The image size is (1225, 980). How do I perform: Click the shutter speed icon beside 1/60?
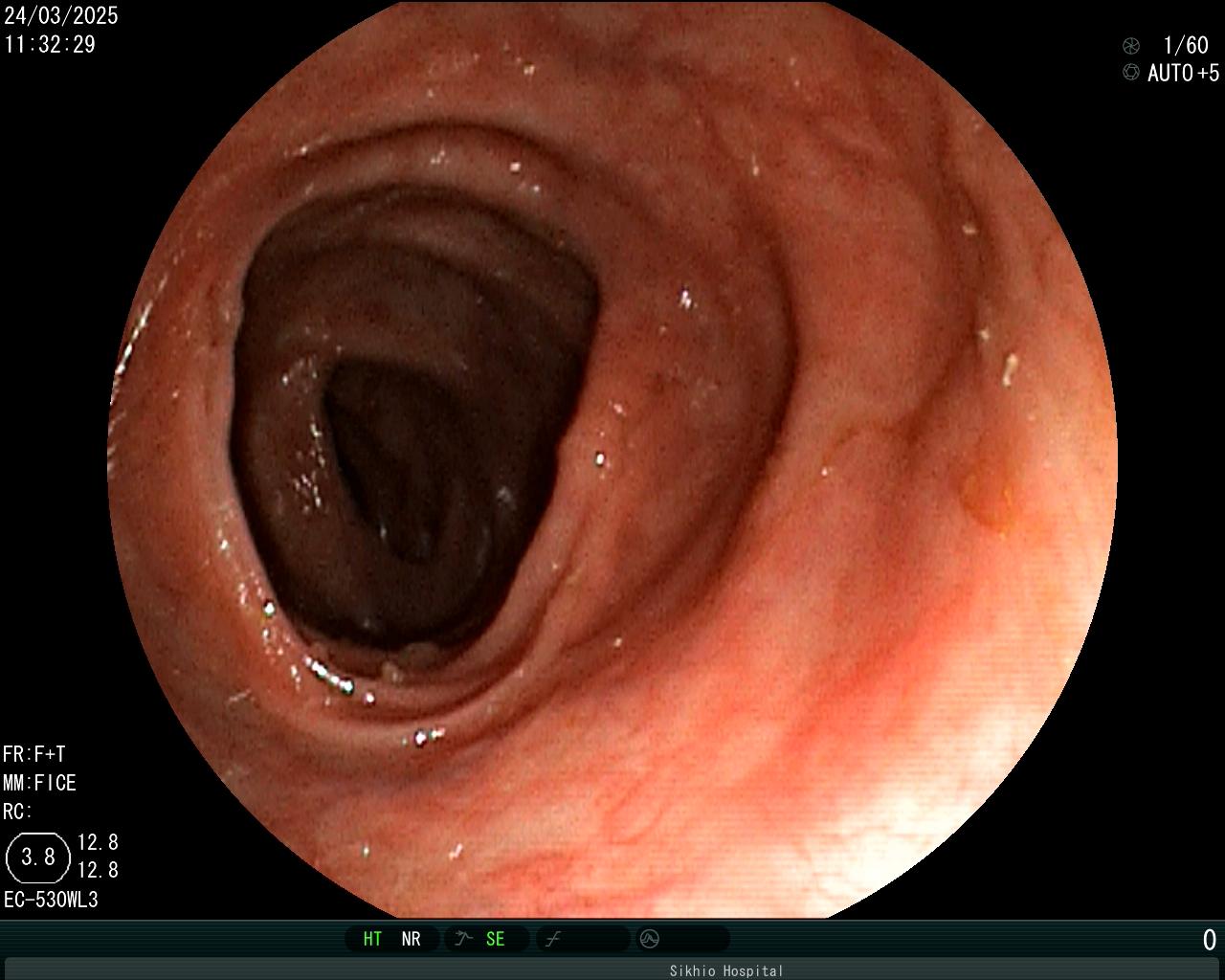[1131, 45]
